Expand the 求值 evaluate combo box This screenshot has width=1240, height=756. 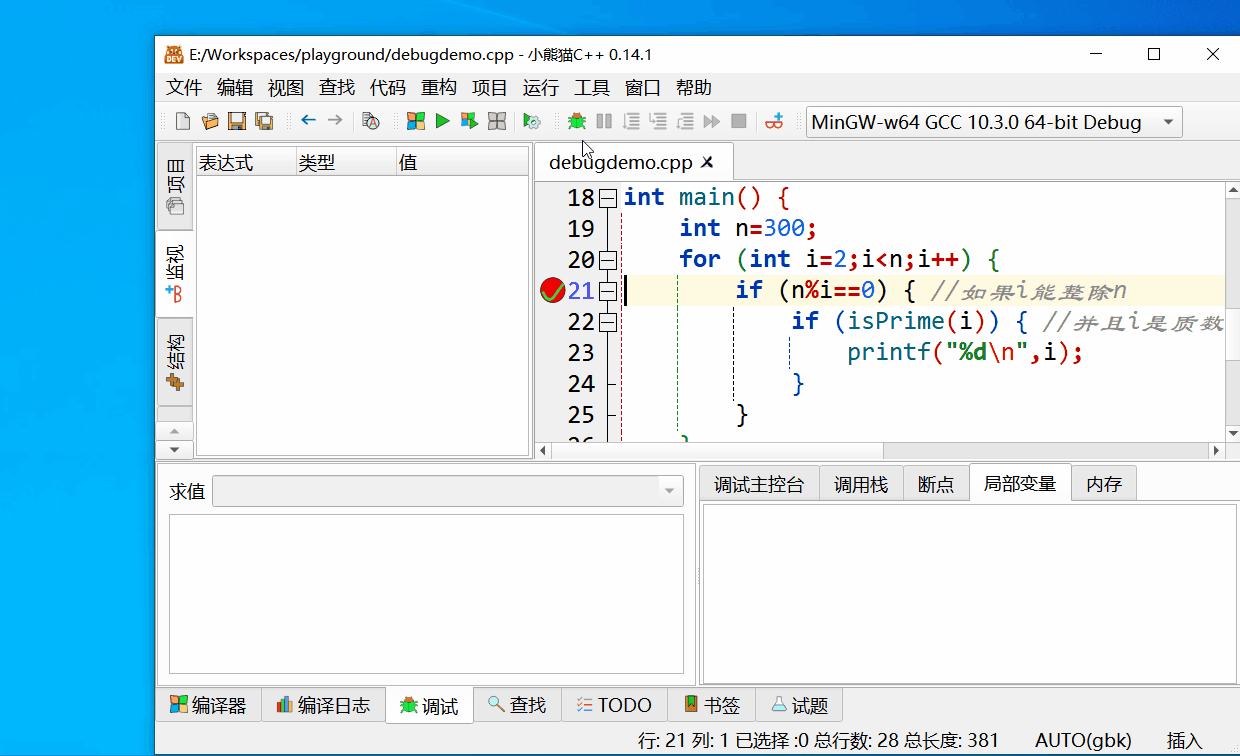coord(669,491)
